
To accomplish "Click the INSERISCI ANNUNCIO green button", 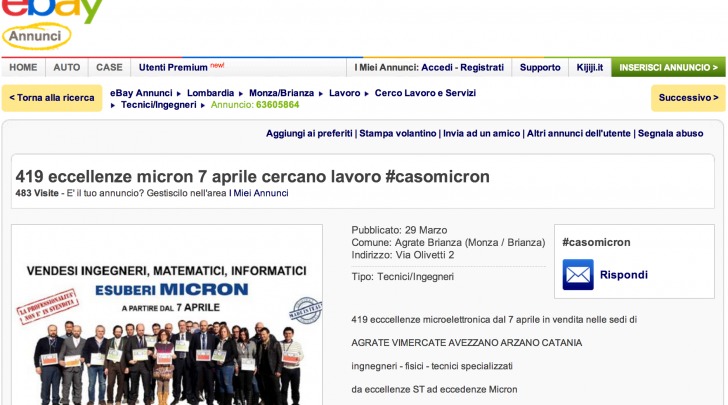I will [669, 67].
